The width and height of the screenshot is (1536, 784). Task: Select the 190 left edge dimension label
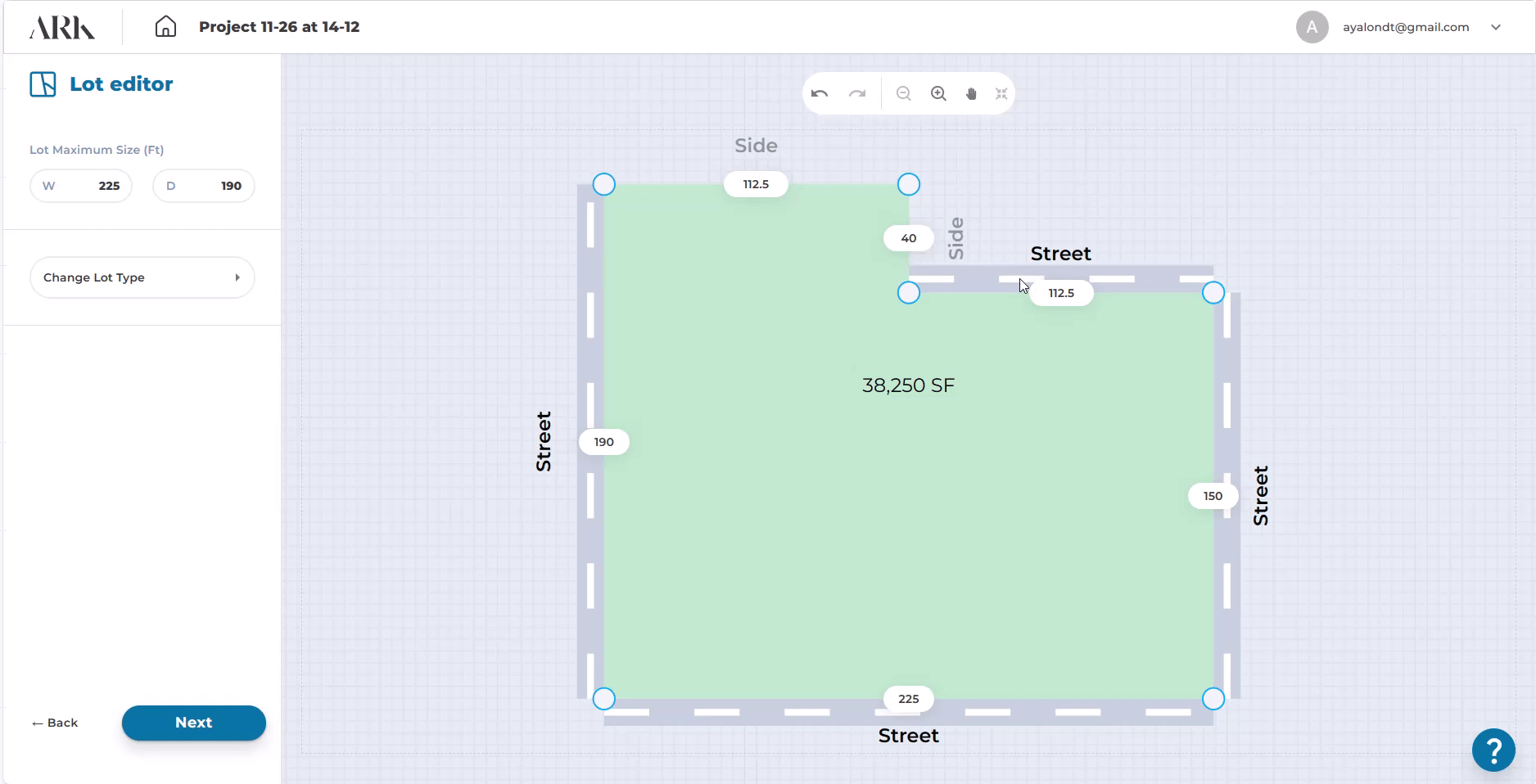point(603,442)
